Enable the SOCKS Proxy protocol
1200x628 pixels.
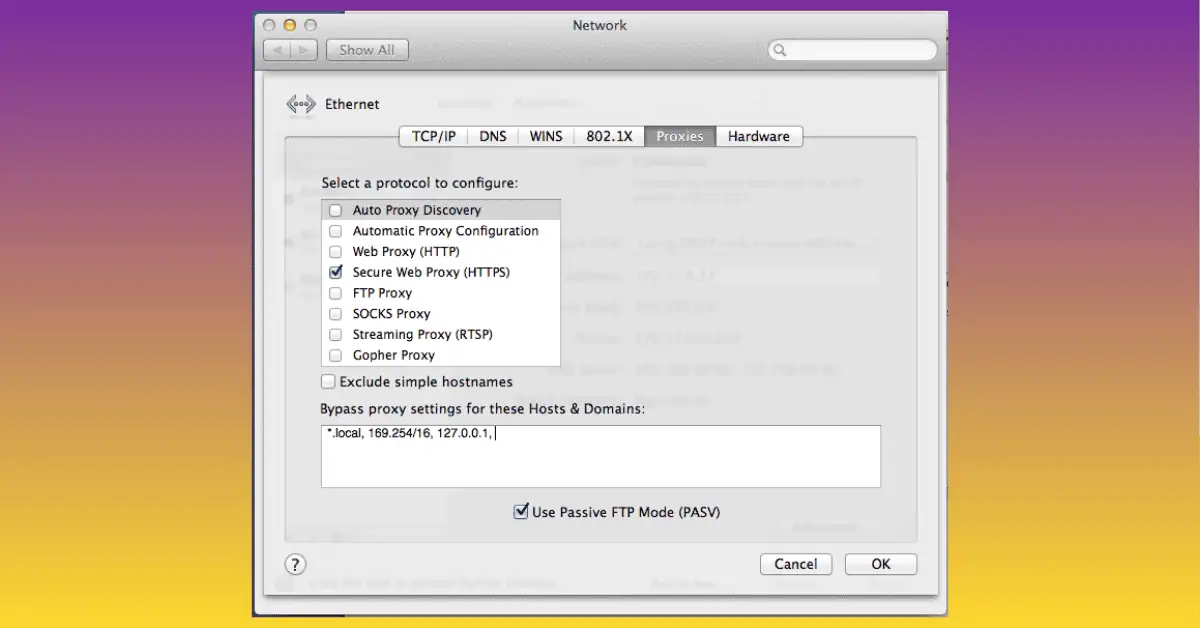335,313
